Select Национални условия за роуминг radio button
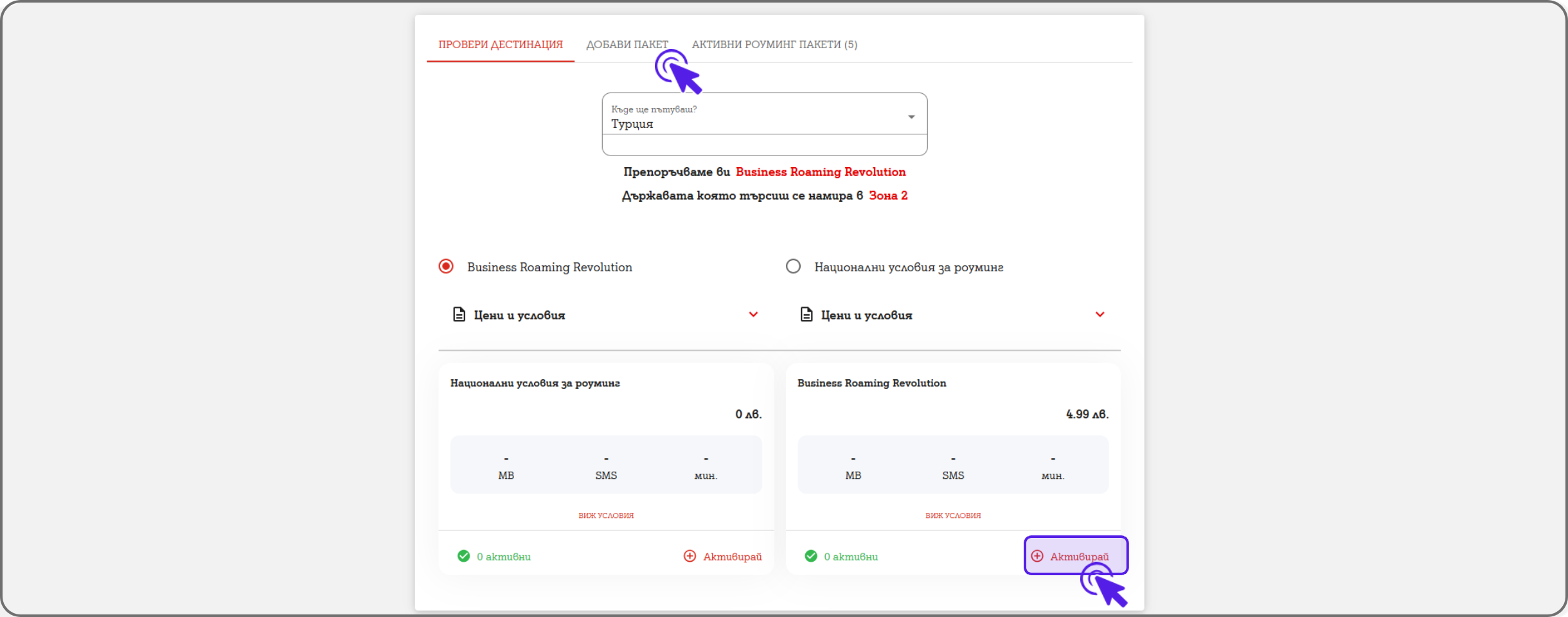1568x617 pixels. pos(794,266)
